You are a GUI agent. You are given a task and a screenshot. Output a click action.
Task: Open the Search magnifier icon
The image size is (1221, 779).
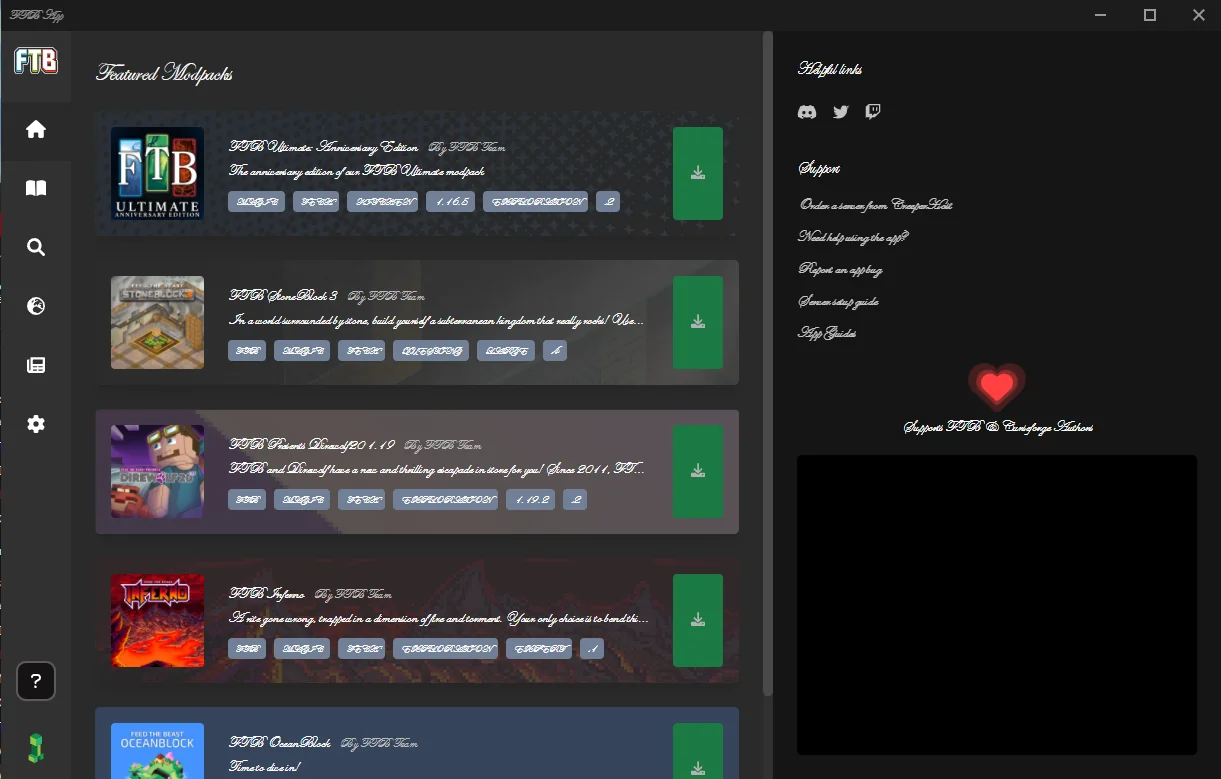[36, 247]
